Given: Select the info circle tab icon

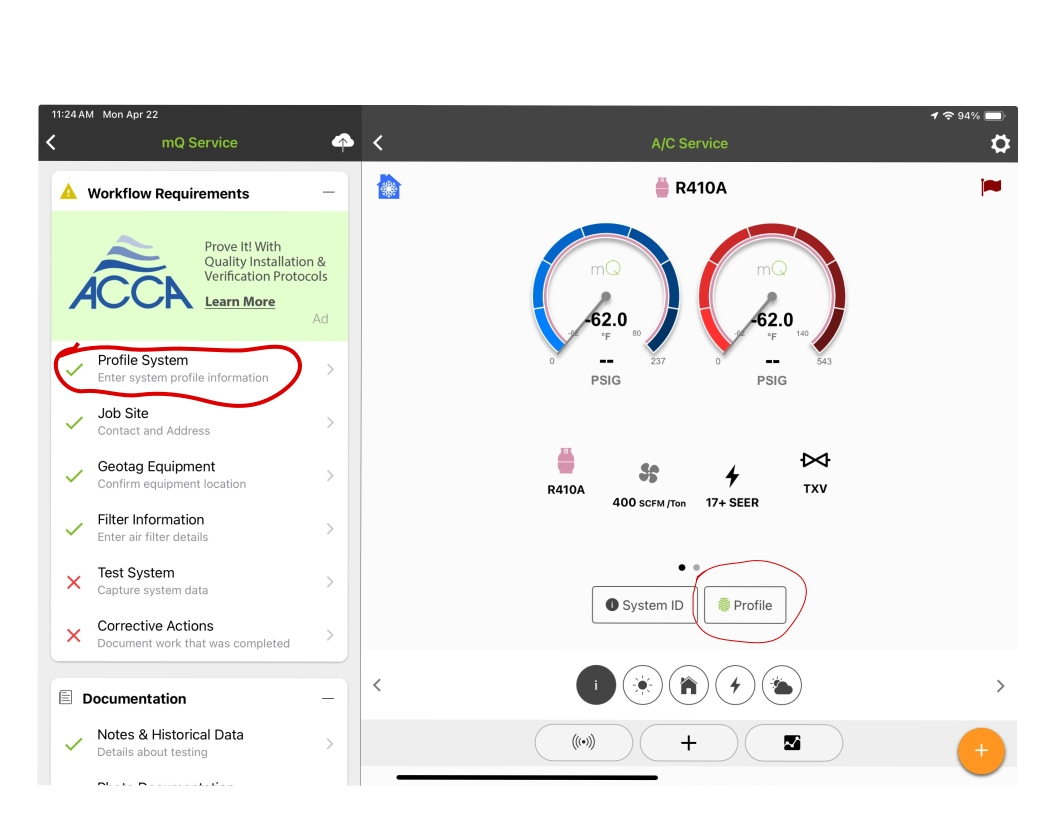Looking at the screenshot, I should (596, 685).
